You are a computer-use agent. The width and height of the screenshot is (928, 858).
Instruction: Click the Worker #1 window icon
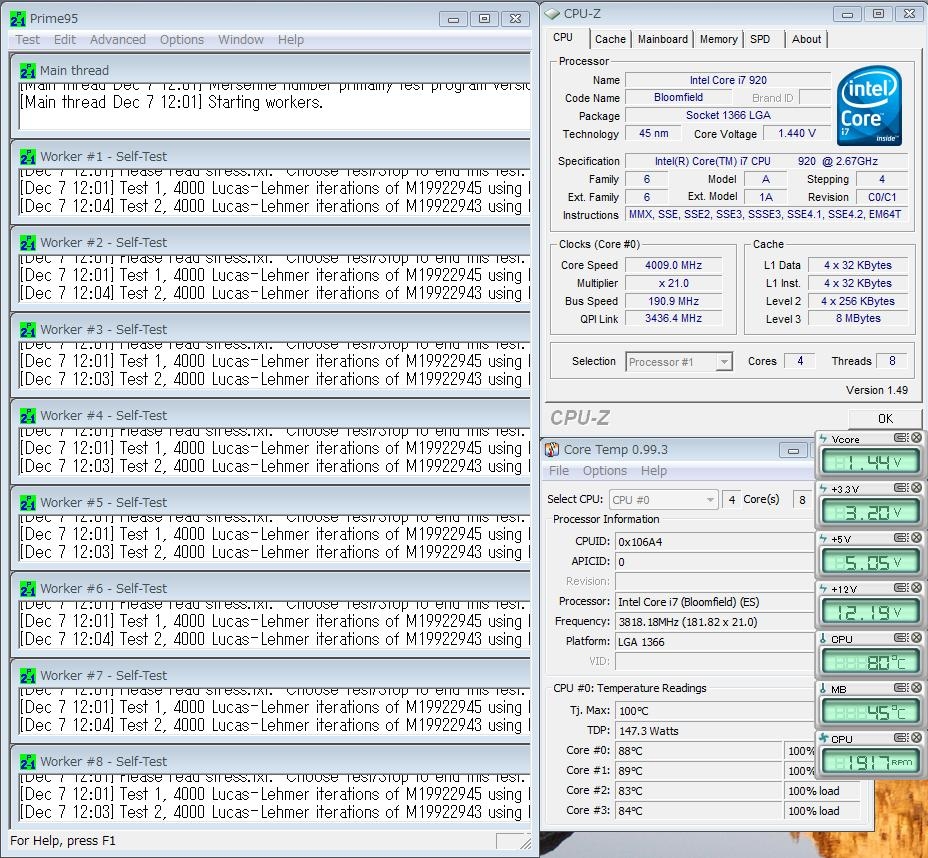pos(28,157)
